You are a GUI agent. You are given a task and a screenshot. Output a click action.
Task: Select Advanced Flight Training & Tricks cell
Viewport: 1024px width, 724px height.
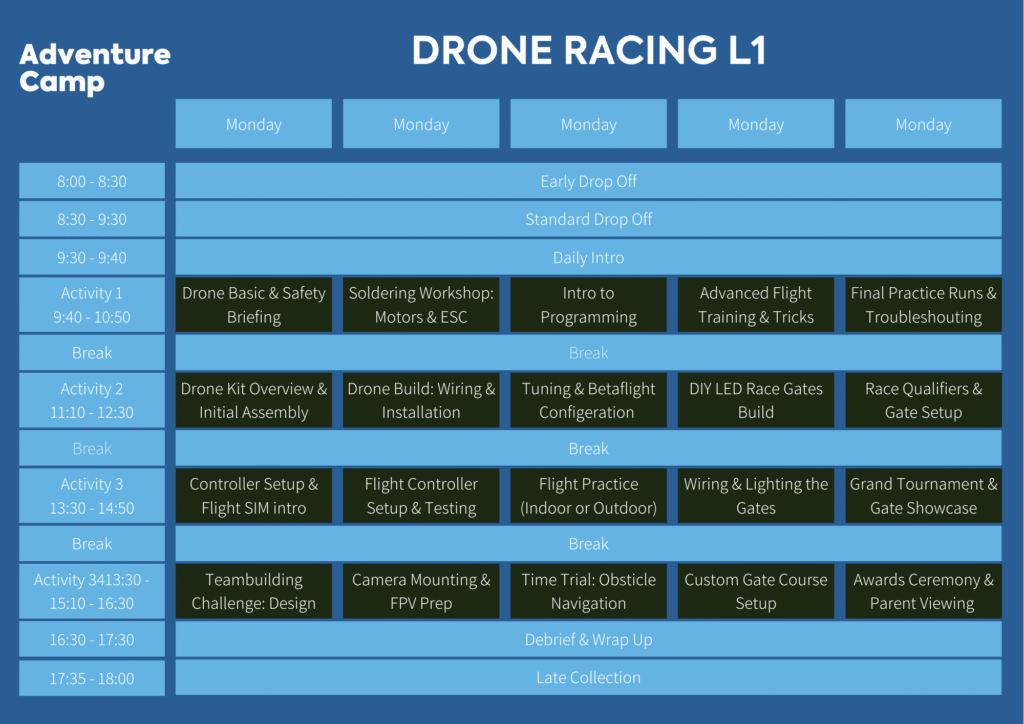tap(756, 305)
